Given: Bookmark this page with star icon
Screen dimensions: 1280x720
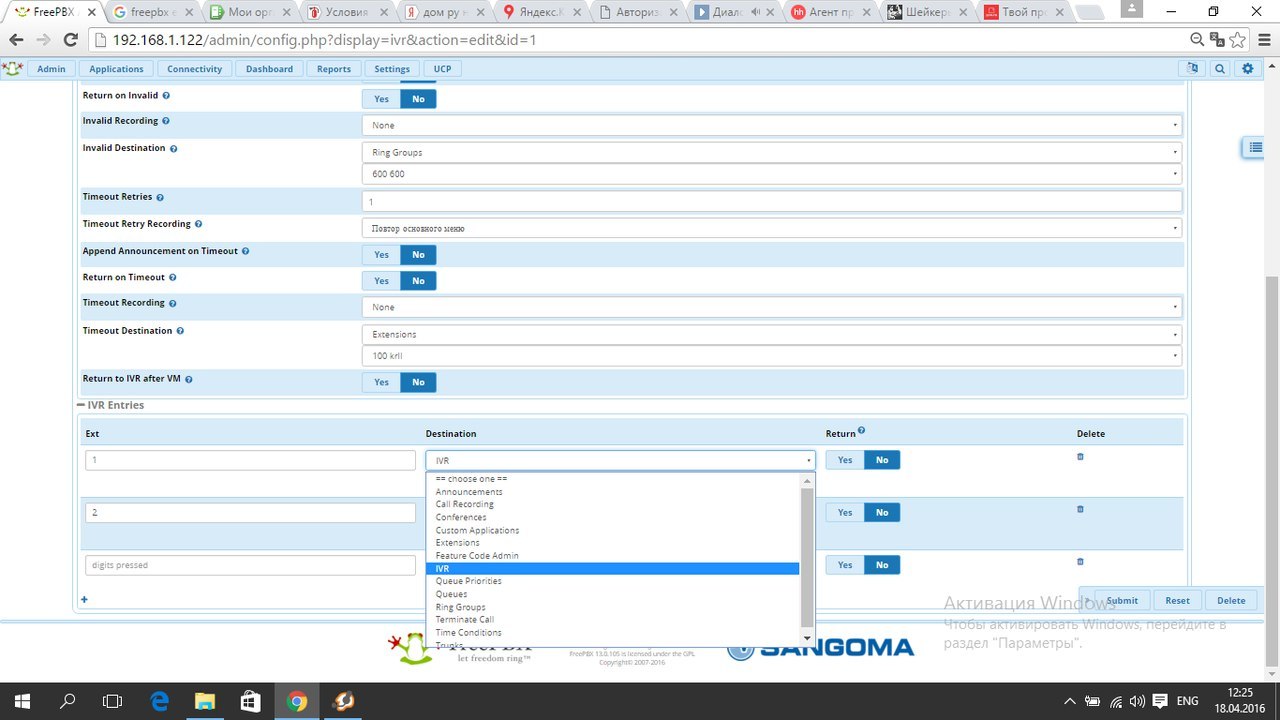Looking at the screenshot, I should point(1238,40).
